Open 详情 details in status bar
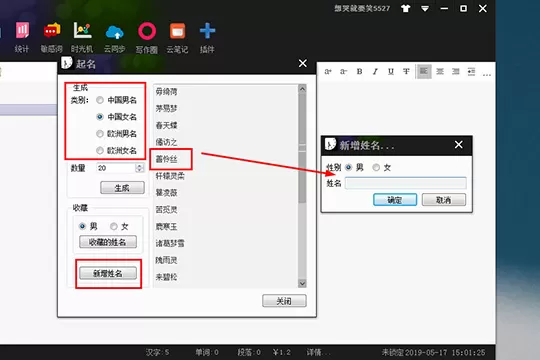Screen dimensions: 540x360 tap(318, 352)
